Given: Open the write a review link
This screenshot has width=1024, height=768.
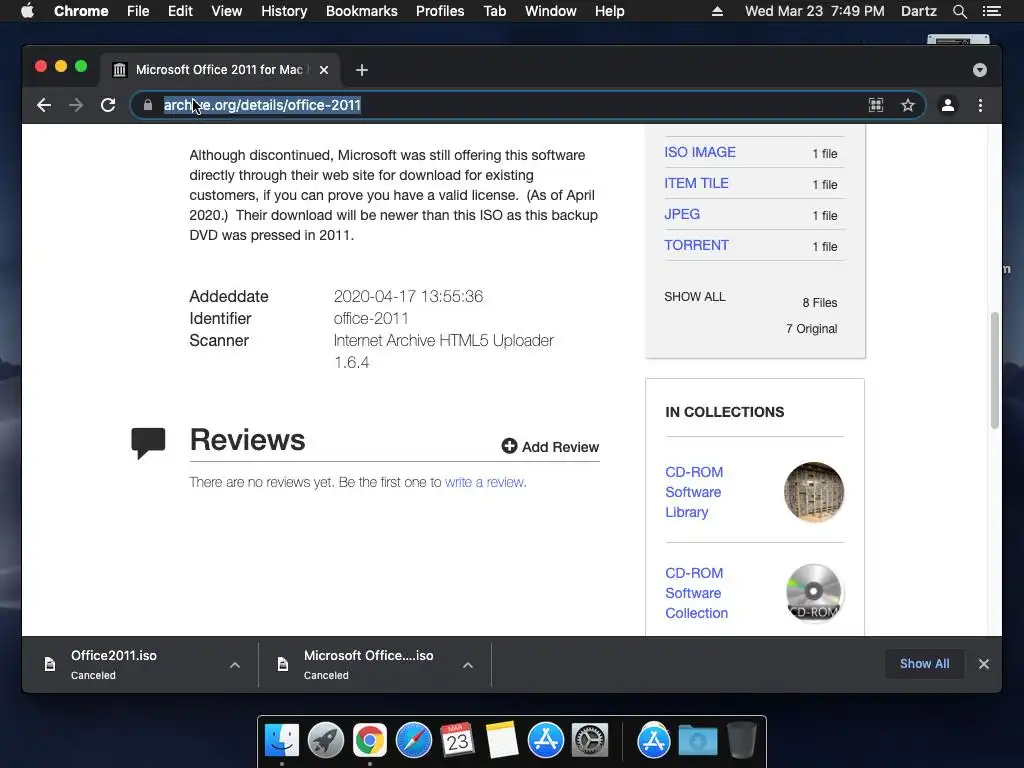Looking at the screenshot, I should (485, 482).
